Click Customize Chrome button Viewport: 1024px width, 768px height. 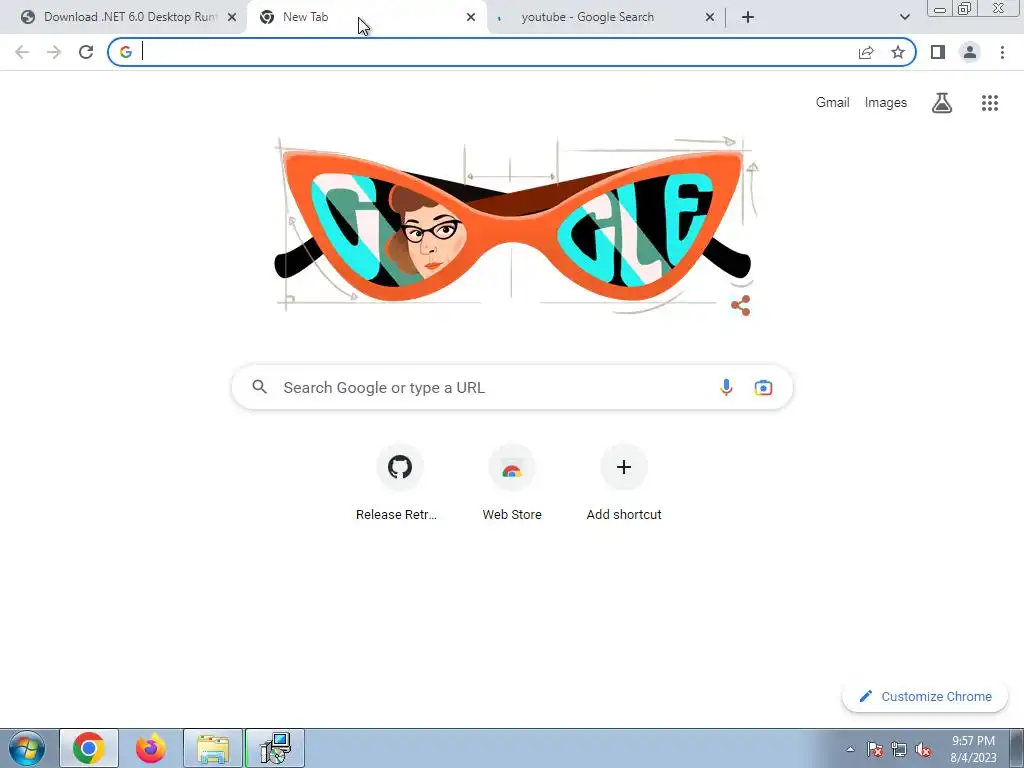(x=925, y=696)
